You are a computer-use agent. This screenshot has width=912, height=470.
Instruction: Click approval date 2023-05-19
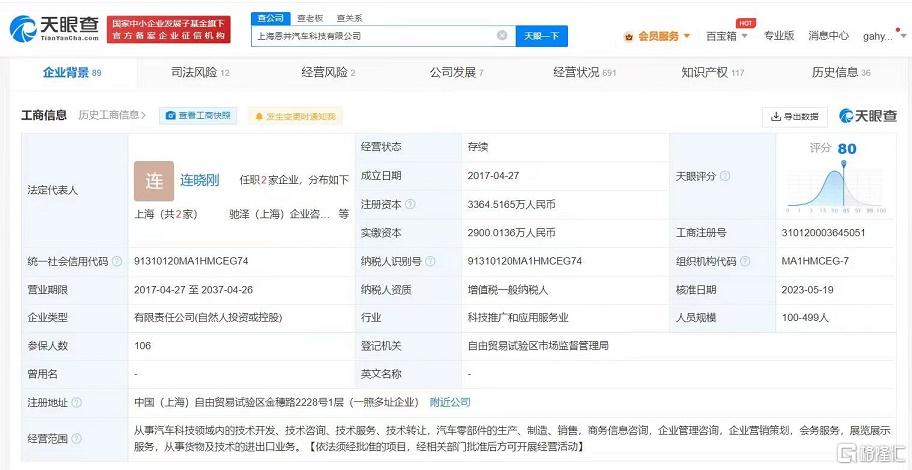[x=807, y=290]
